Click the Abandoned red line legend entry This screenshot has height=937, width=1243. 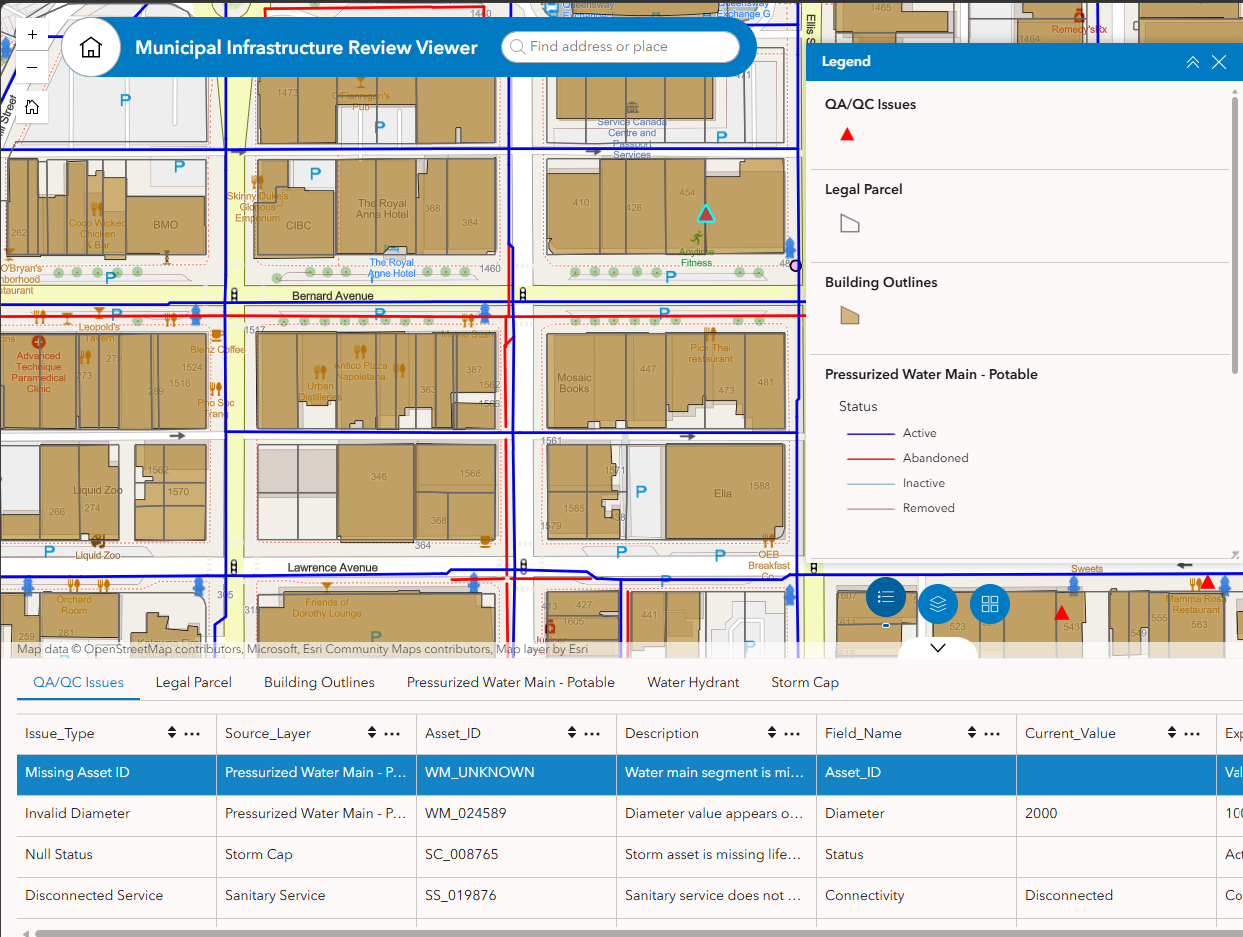click(908, 458)
